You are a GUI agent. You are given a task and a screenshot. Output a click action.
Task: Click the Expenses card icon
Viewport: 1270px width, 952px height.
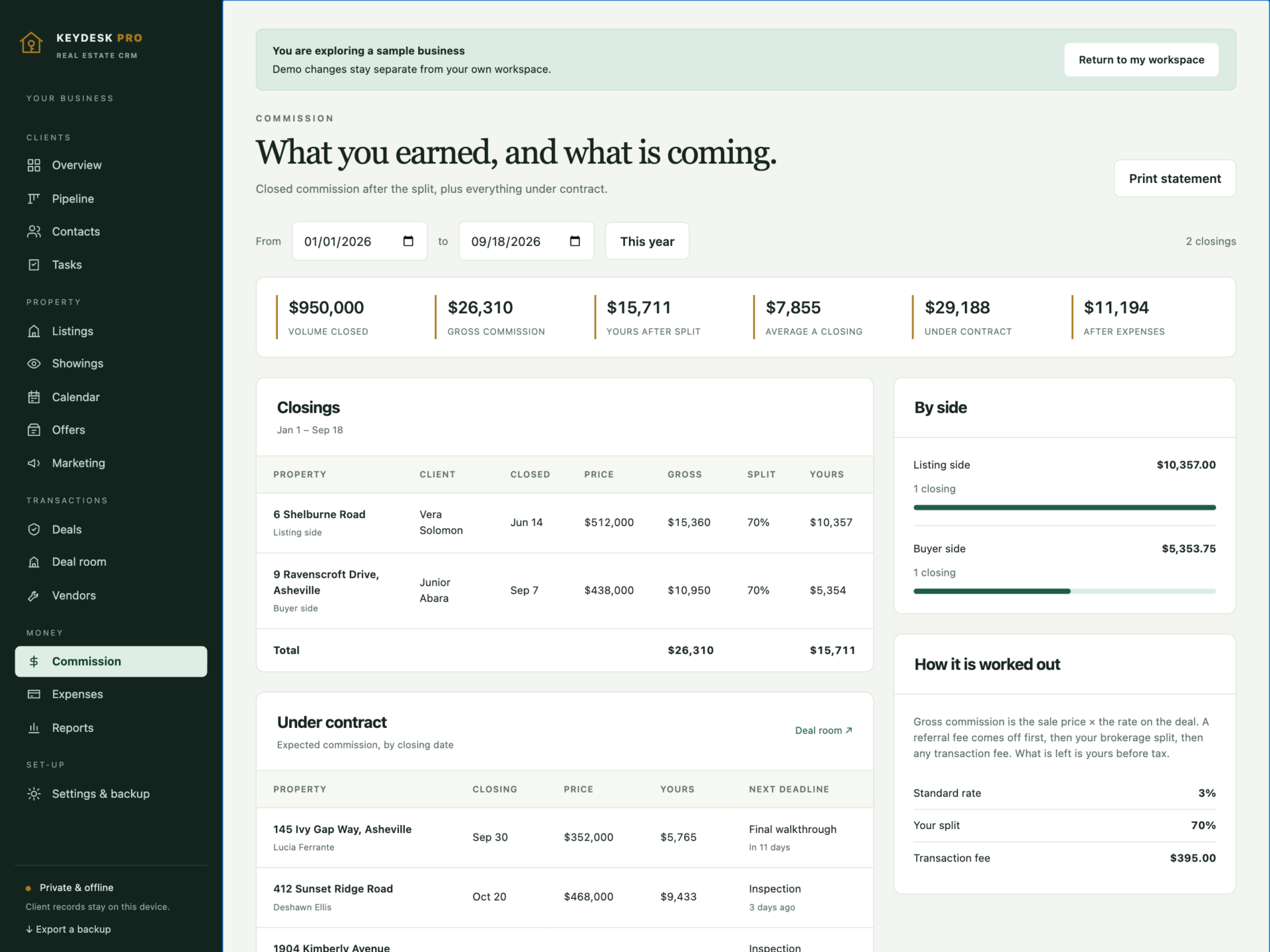tap(34, 694)
